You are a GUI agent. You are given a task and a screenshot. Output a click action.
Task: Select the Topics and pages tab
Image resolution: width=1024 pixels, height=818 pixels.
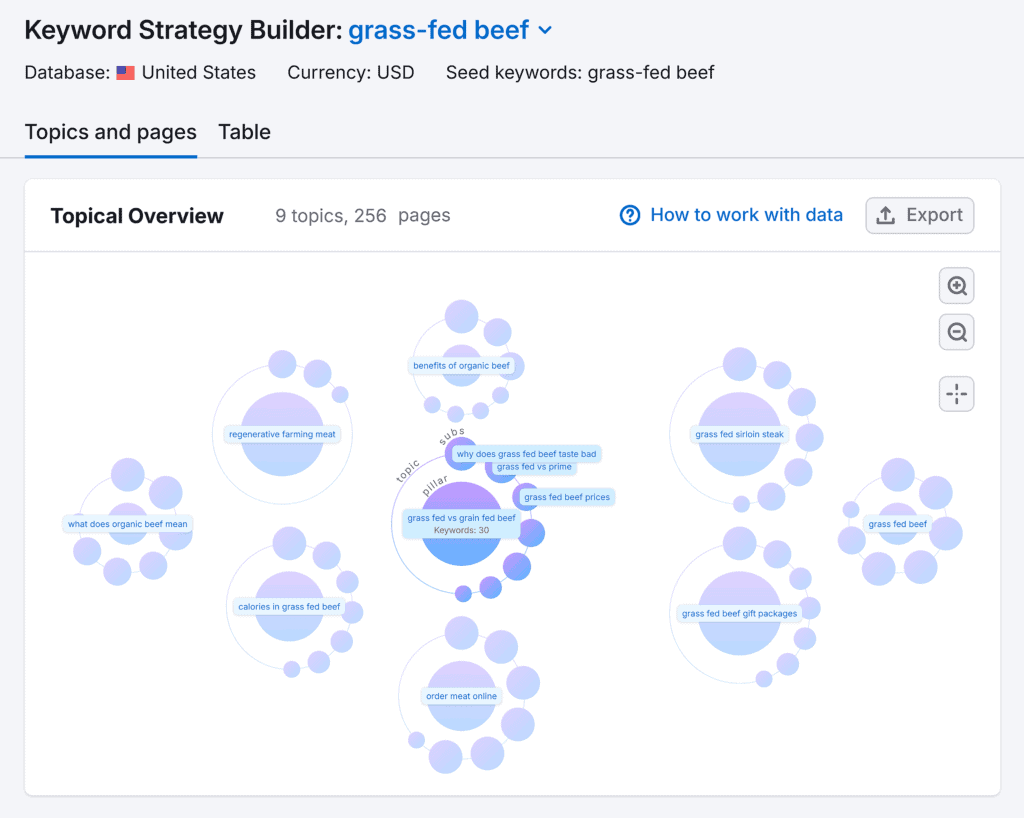pos(110,132)
